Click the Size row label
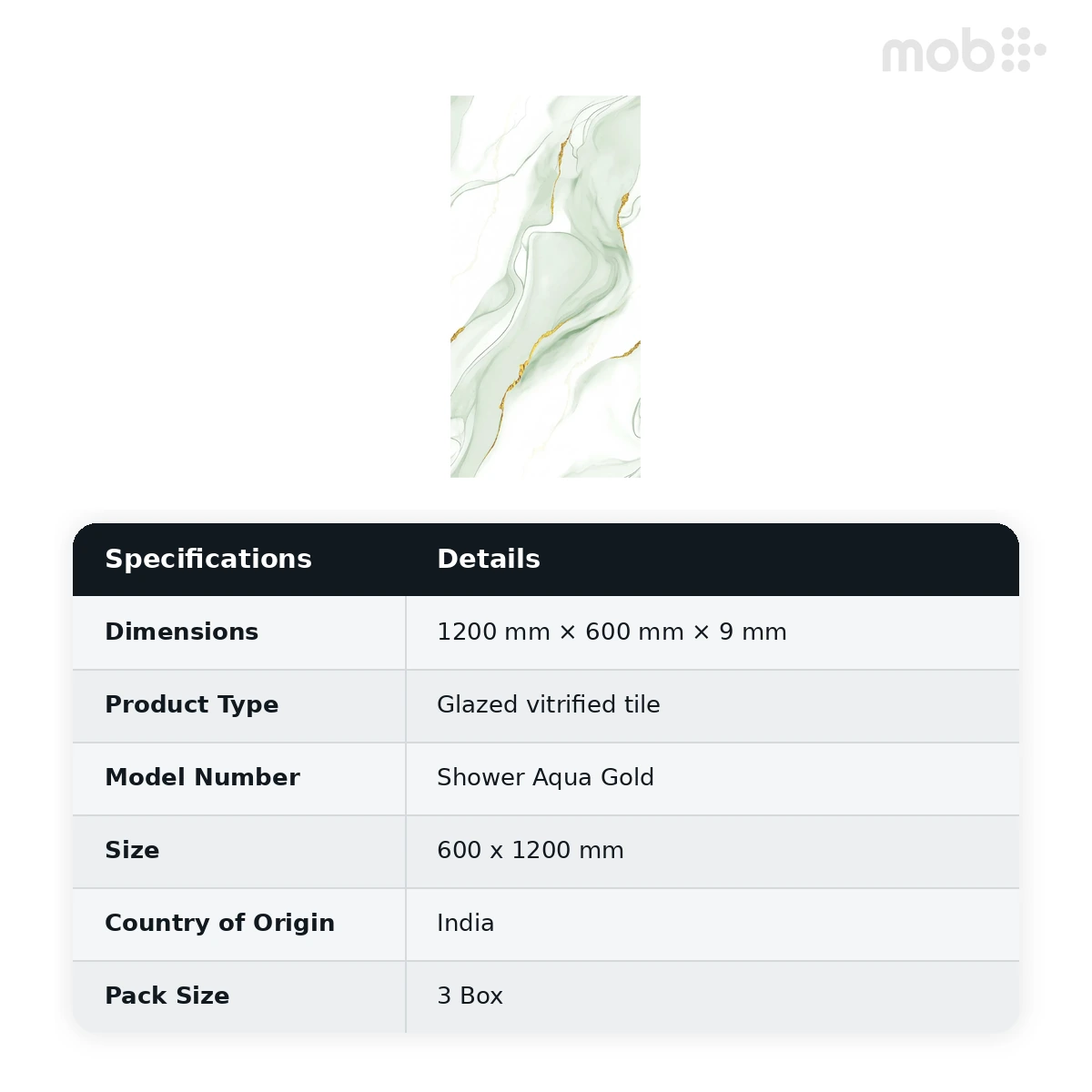 click(133, 850)
